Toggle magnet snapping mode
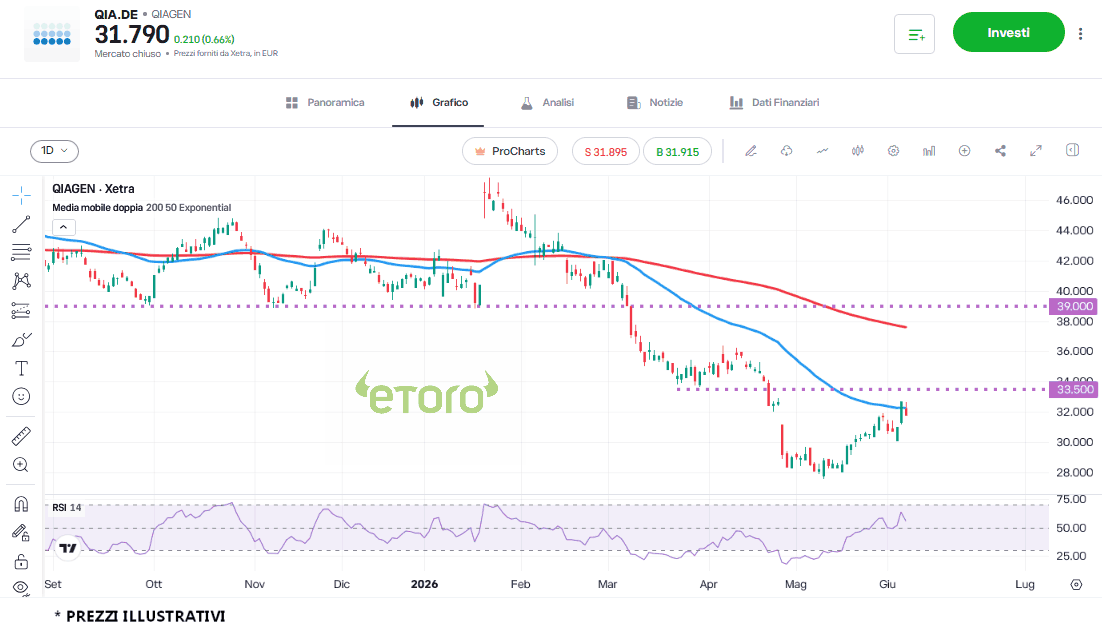Viewport: 1102px width, 626px height. [21, 504]
